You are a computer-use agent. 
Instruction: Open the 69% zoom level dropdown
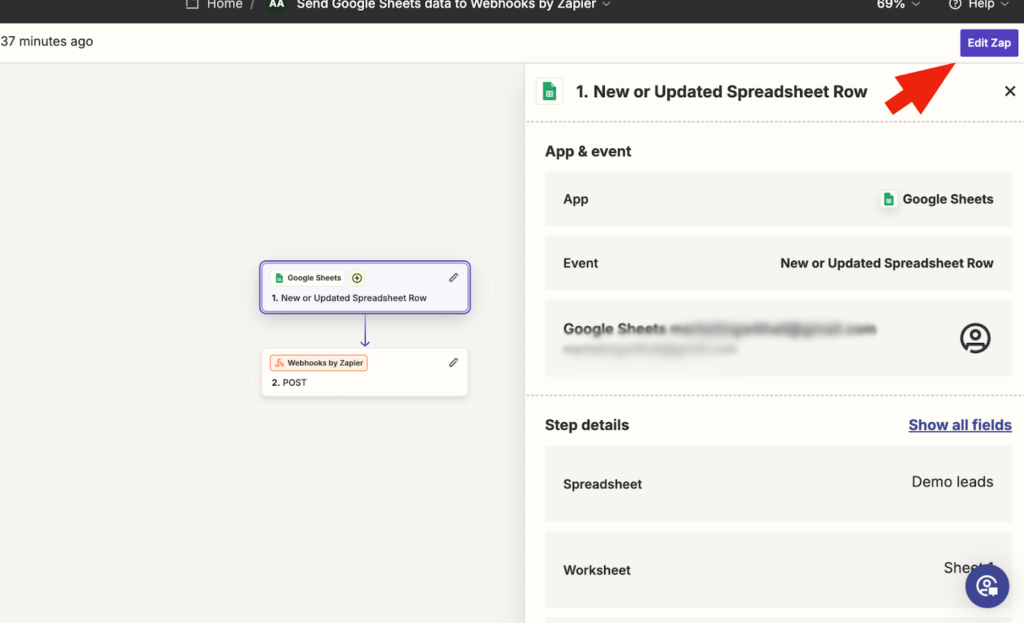(898, 5)
